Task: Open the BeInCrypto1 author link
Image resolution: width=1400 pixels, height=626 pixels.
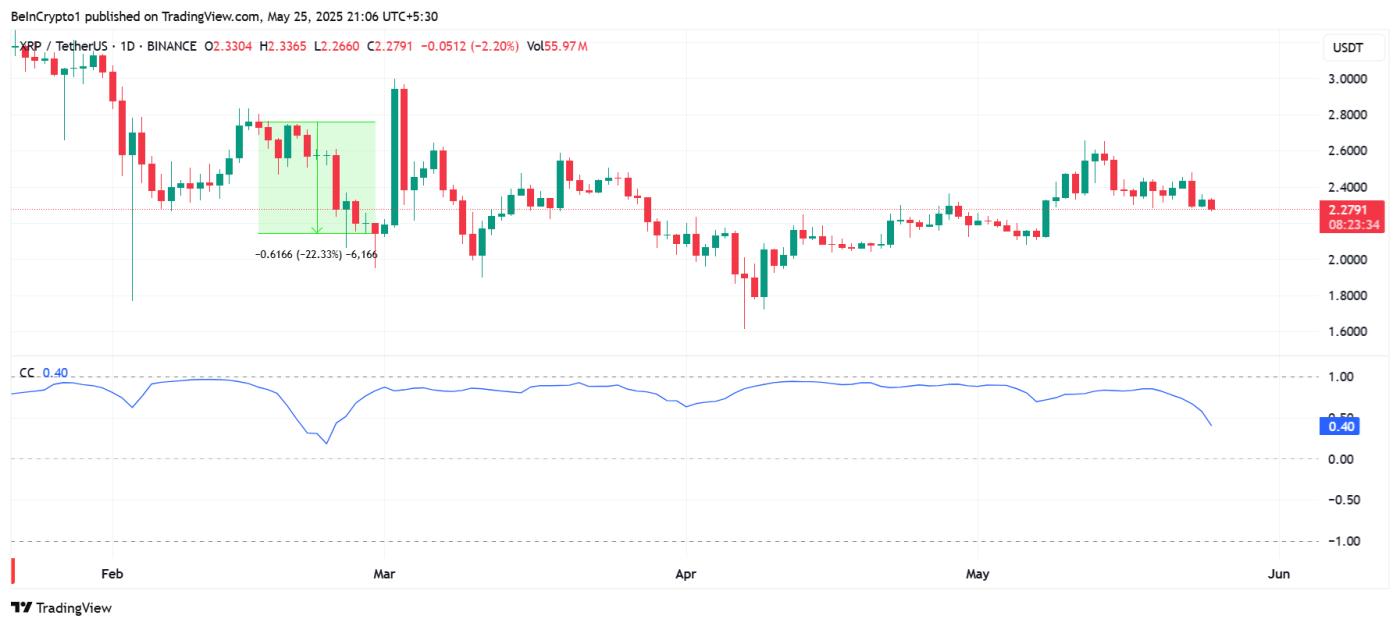Action: click(x=43, y=16)
